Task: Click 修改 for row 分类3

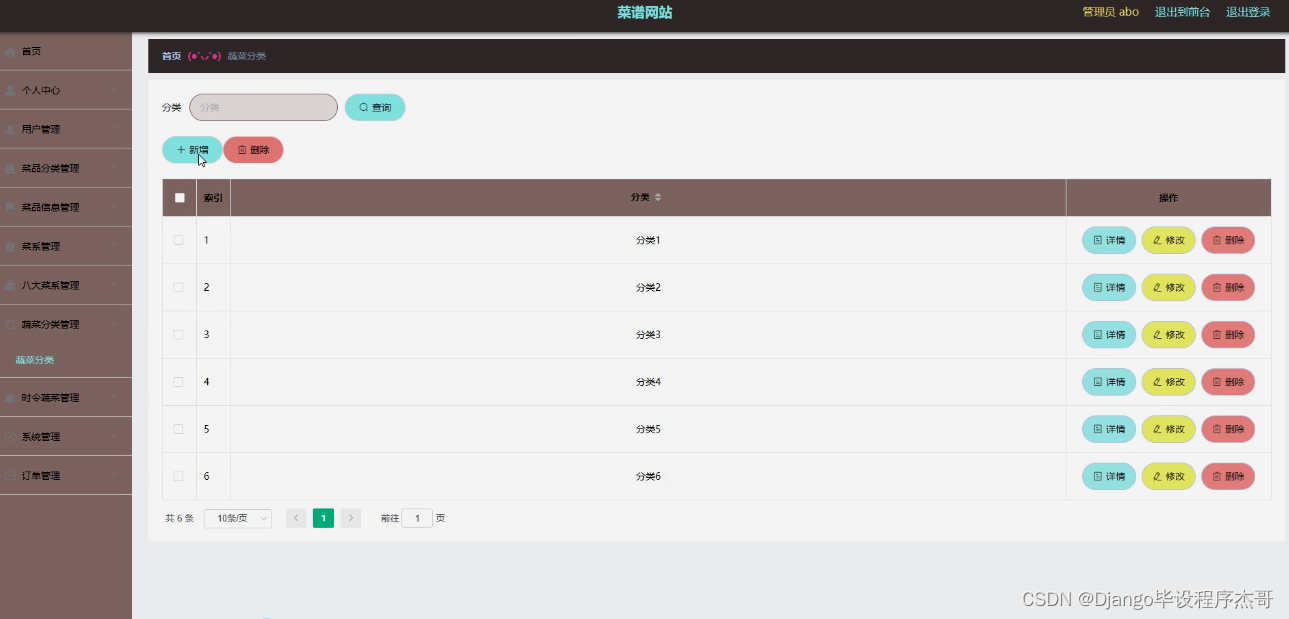Action: (x=1169, y=335)
